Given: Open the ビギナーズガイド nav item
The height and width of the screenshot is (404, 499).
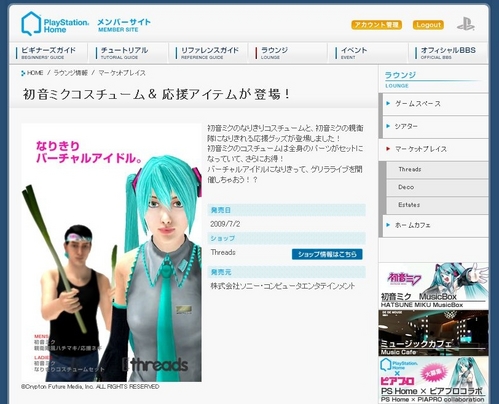Looking at the screenshot, I should (x=49, y=53).
